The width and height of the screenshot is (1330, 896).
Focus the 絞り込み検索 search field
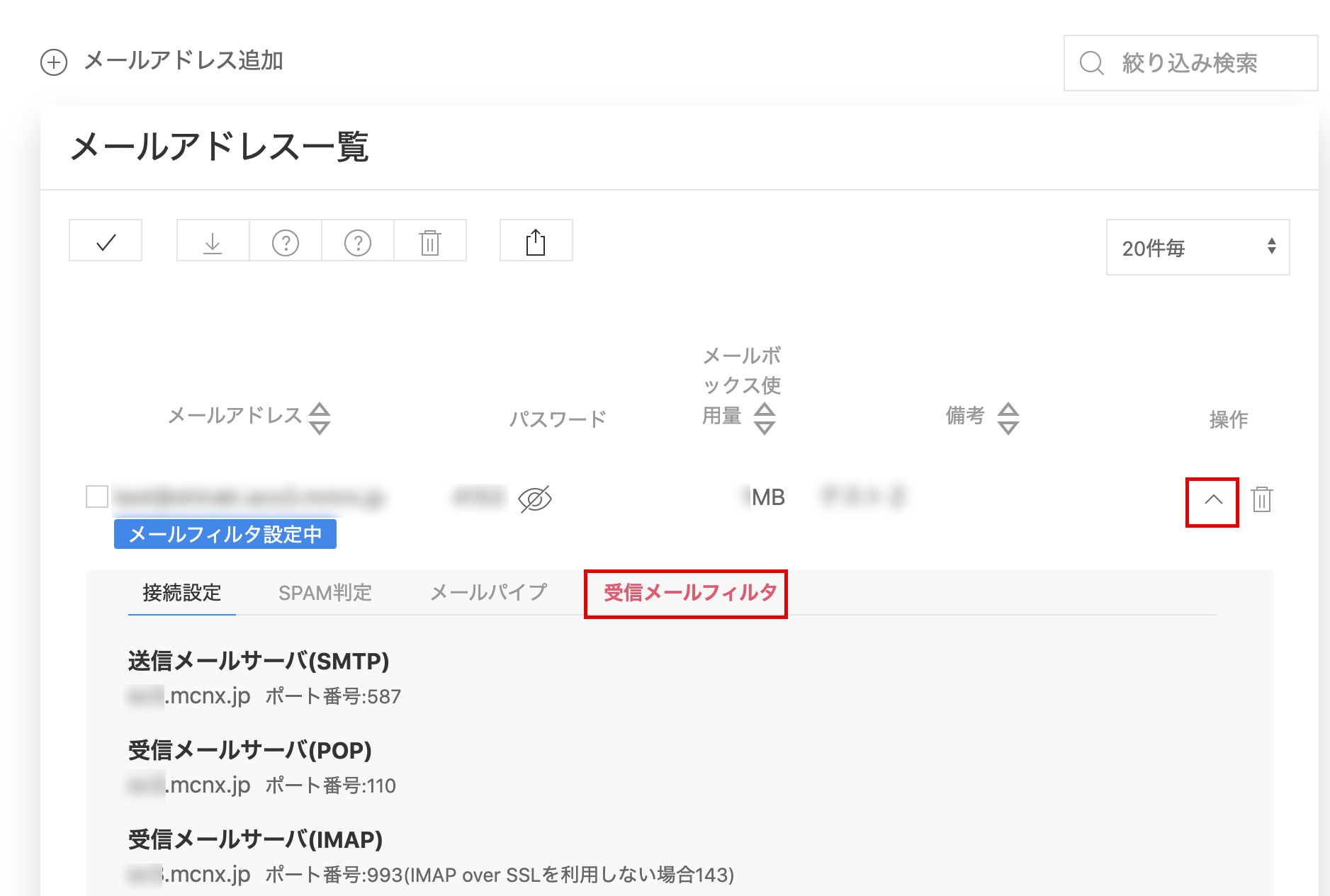[x=1190, y=63]
